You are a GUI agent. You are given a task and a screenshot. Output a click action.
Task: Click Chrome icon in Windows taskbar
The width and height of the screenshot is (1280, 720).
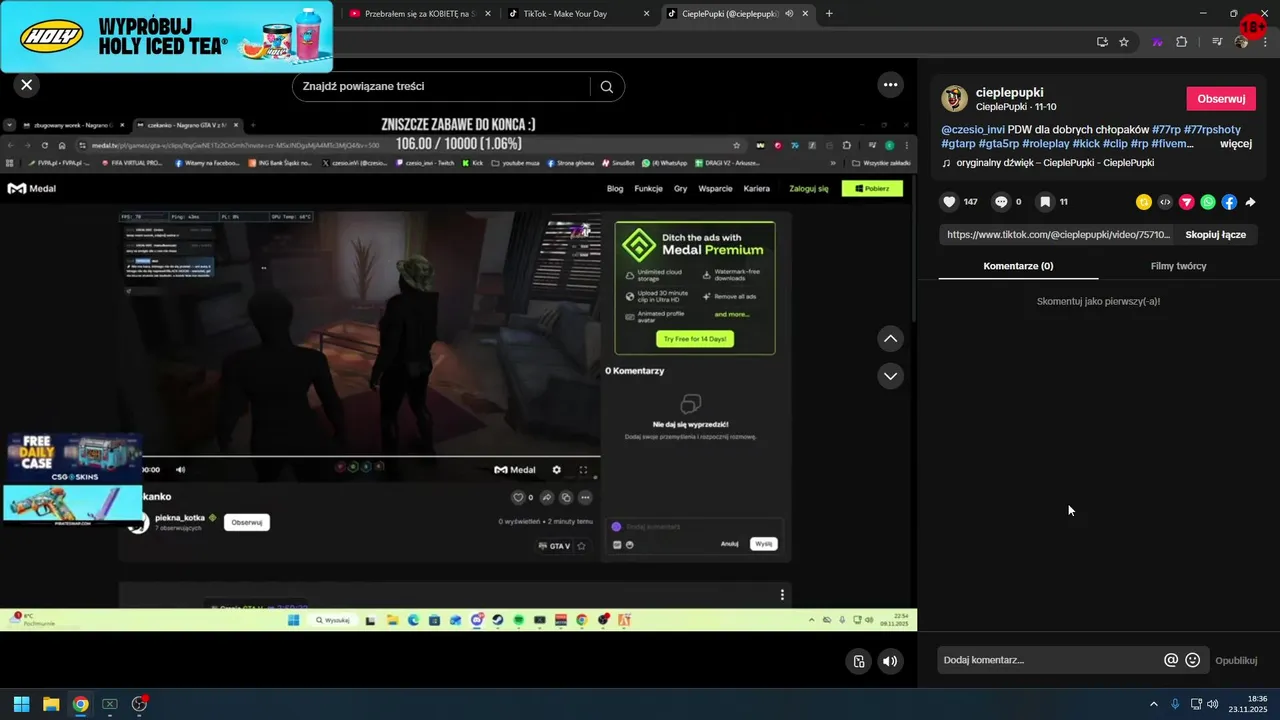point(81,704)
